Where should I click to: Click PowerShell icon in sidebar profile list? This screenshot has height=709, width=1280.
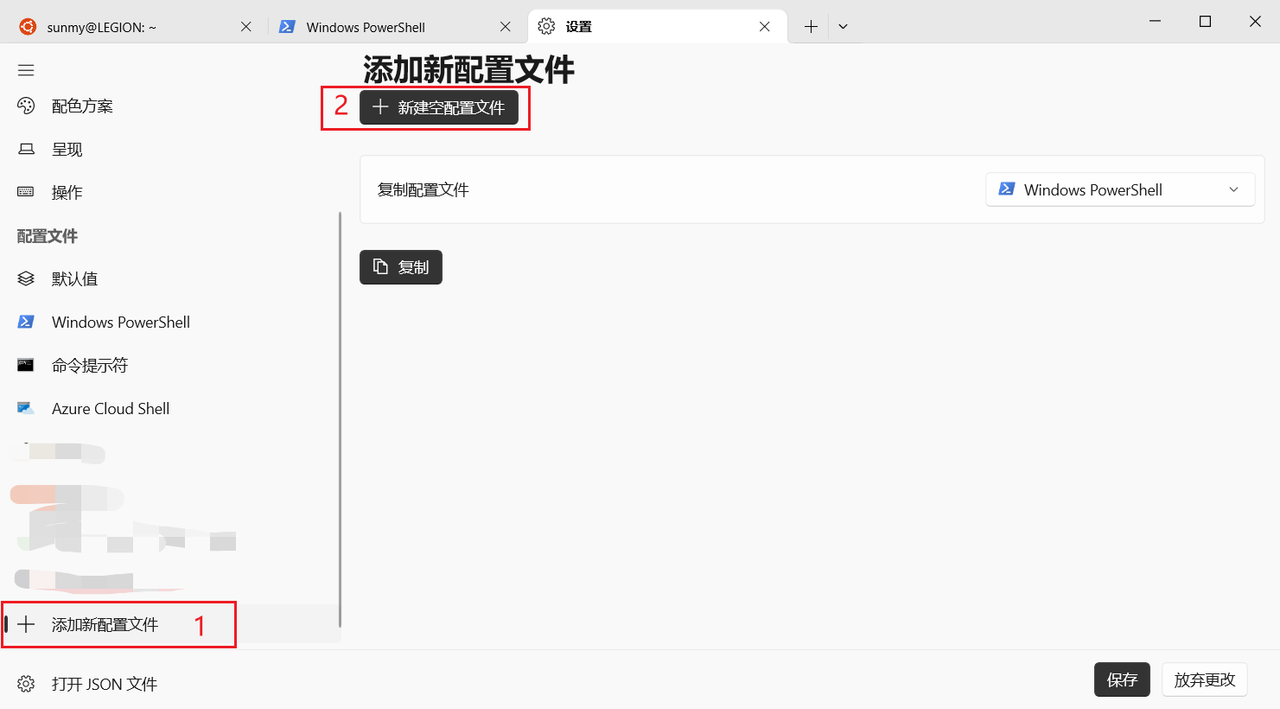(26, 322)
